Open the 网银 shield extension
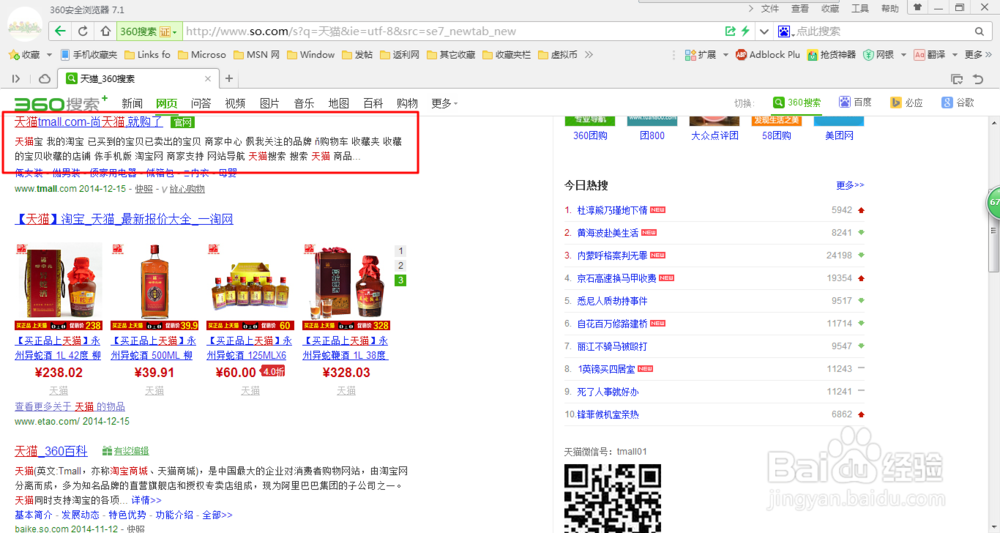 pyautogui.click(x=878, y=55)
